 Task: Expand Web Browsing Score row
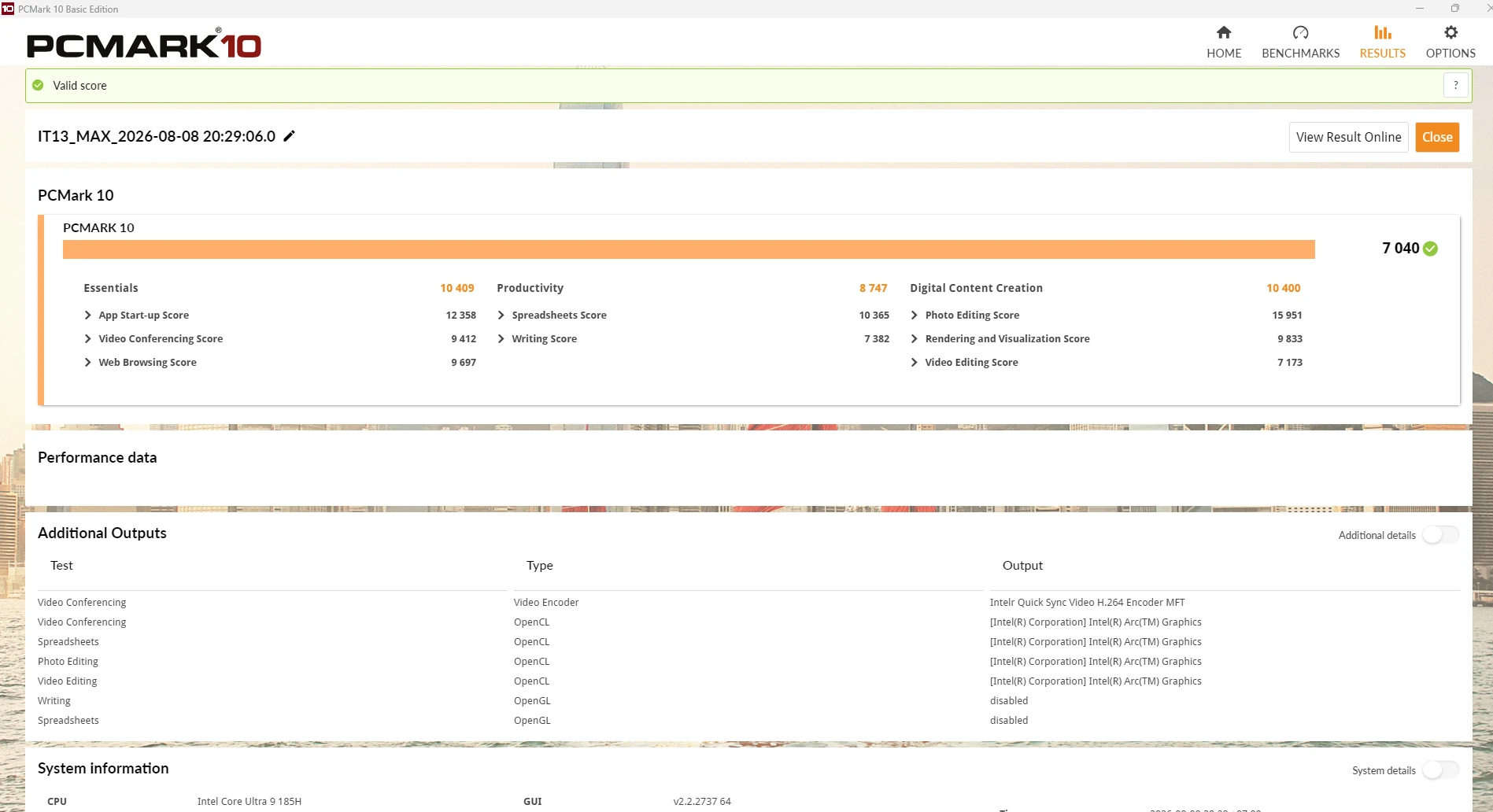(87, 362)
